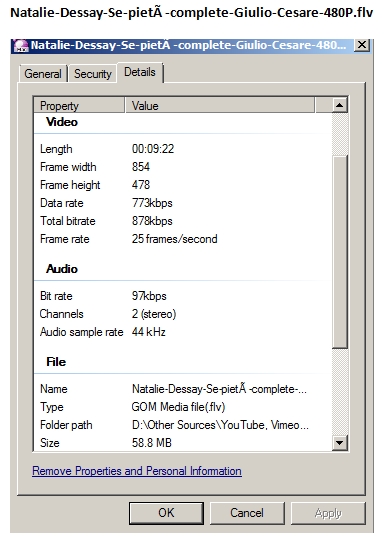Close the properties dialog with X button
Screen dimensions: 387x539
[362, 45]
